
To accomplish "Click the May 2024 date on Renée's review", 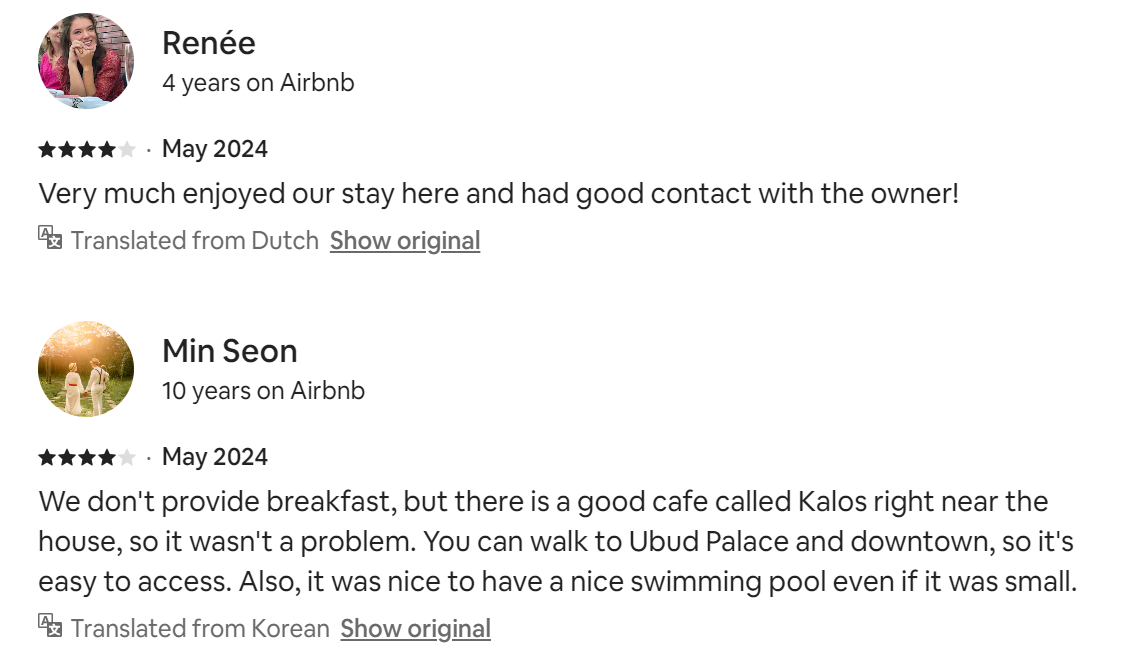I will (x=215, y=150).
